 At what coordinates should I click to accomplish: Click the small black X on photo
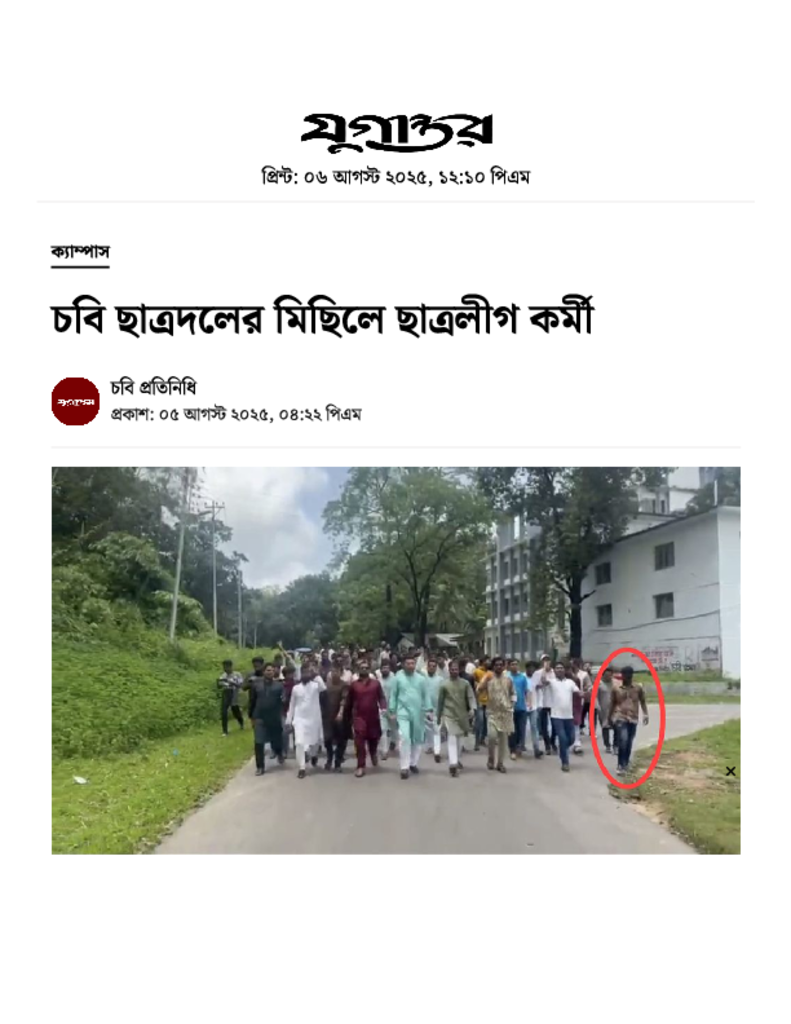730,771
